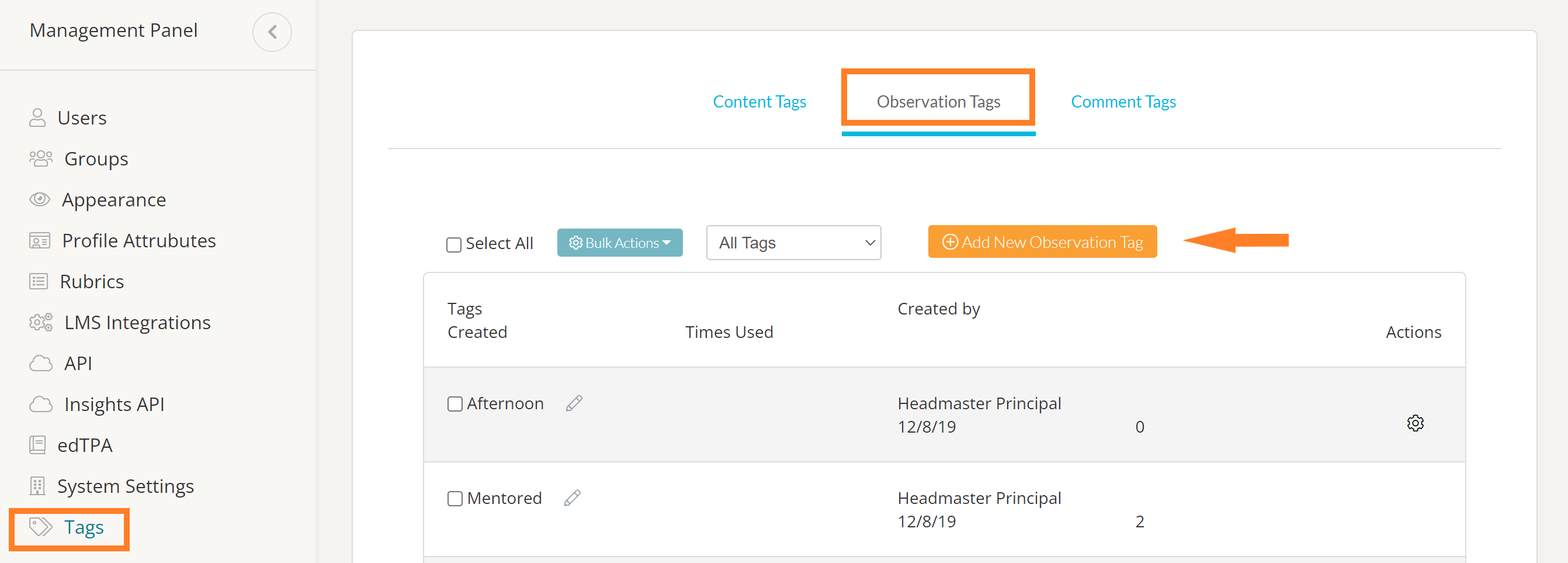
Task: Click Add New Observation Tag button
Action: pyautogui.click(x=1042, y=242)
